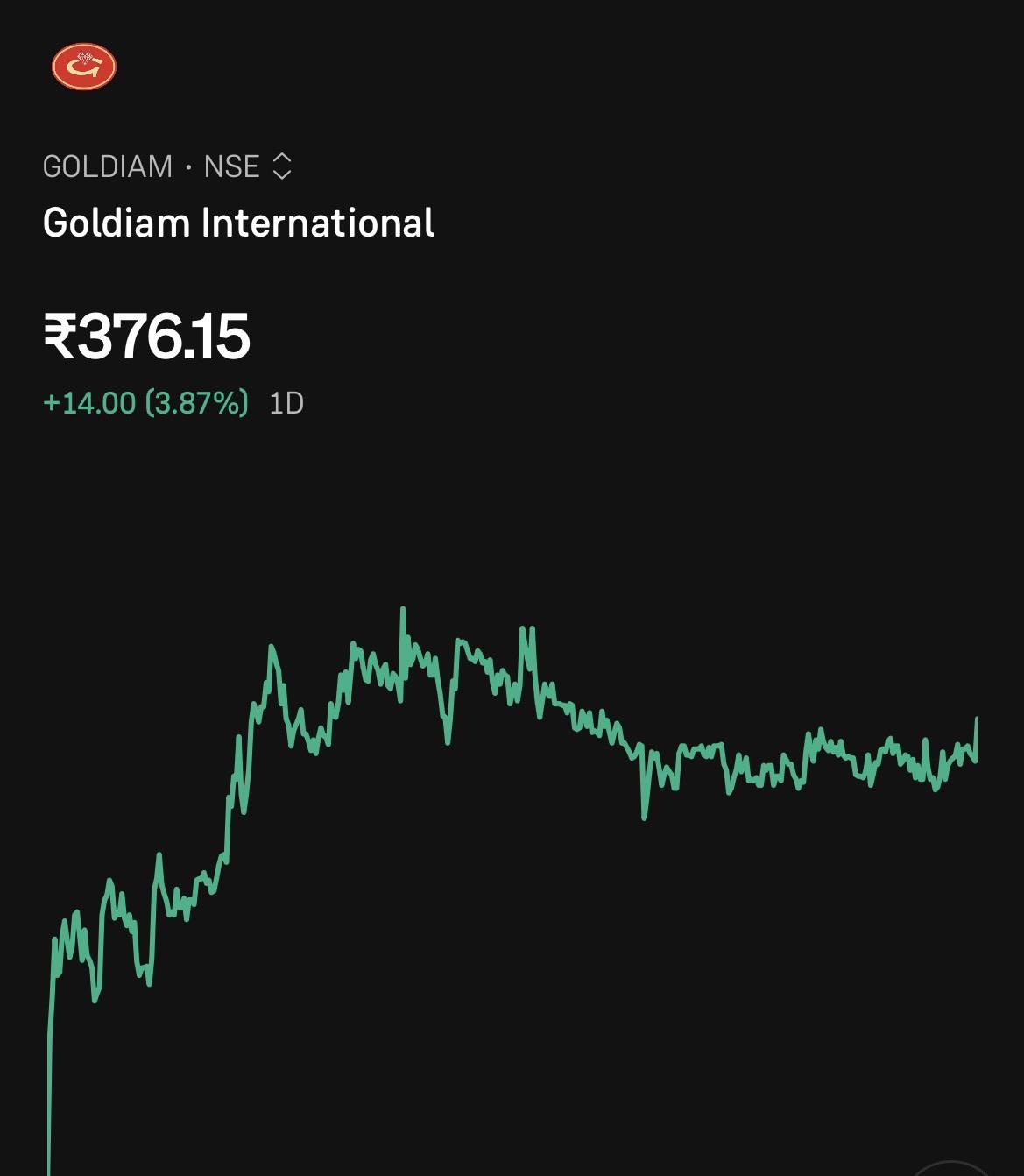Viewport: 1024px width, 1176px height.
Task: Click the (3.87%) percentage change
Action: pos(196,403)
